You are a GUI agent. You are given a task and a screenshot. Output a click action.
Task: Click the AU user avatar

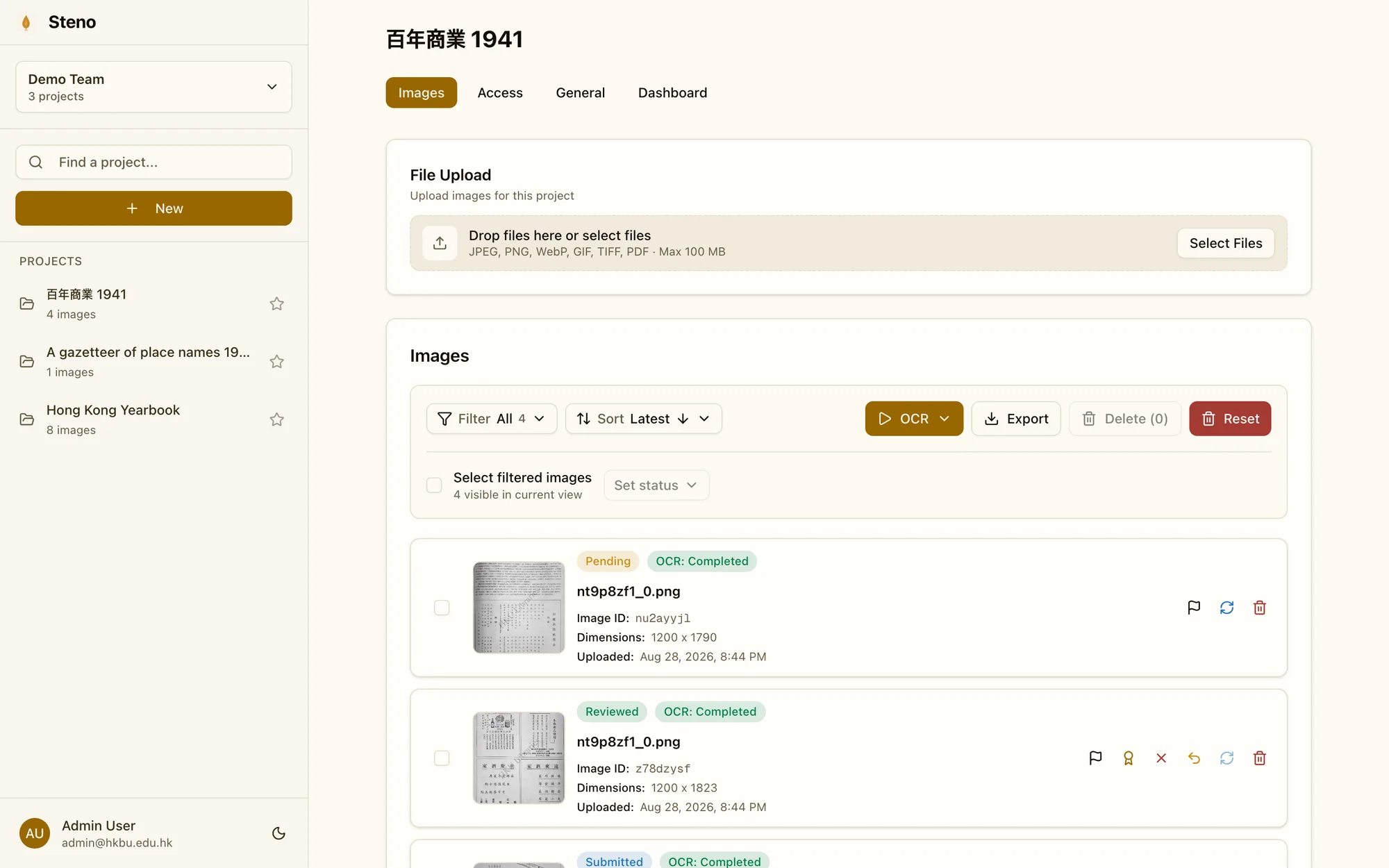pos(35,833)
